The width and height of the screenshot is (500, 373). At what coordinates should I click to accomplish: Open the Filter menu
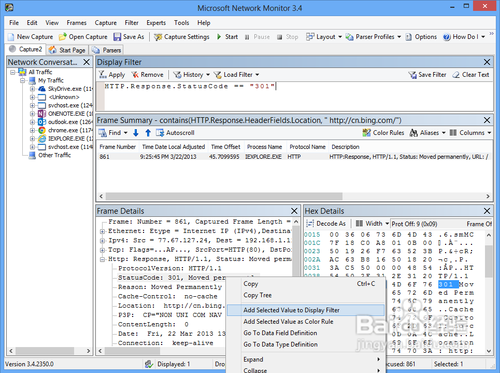[131, 23]
